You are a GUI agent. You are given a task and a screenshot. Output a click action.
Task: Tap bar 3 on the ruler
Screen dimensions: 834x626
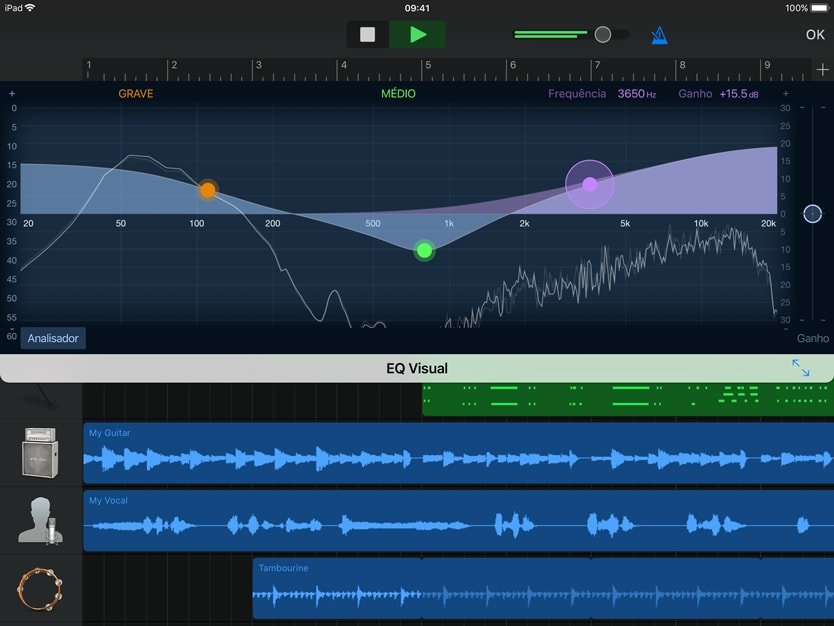pos(258,65)
